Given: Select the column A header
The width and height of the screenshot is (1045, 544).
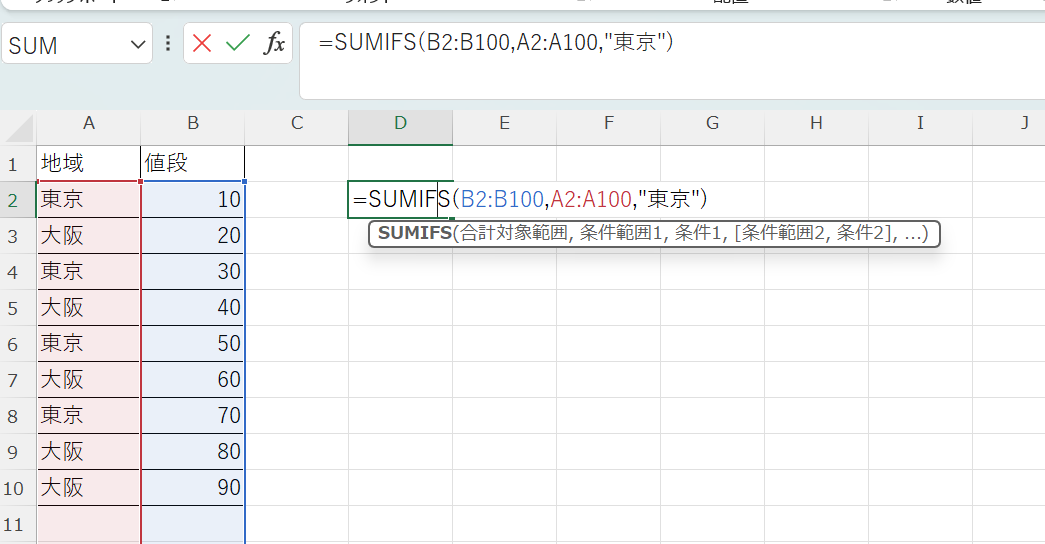Looking at the screenshot, I should coord(89,123).
